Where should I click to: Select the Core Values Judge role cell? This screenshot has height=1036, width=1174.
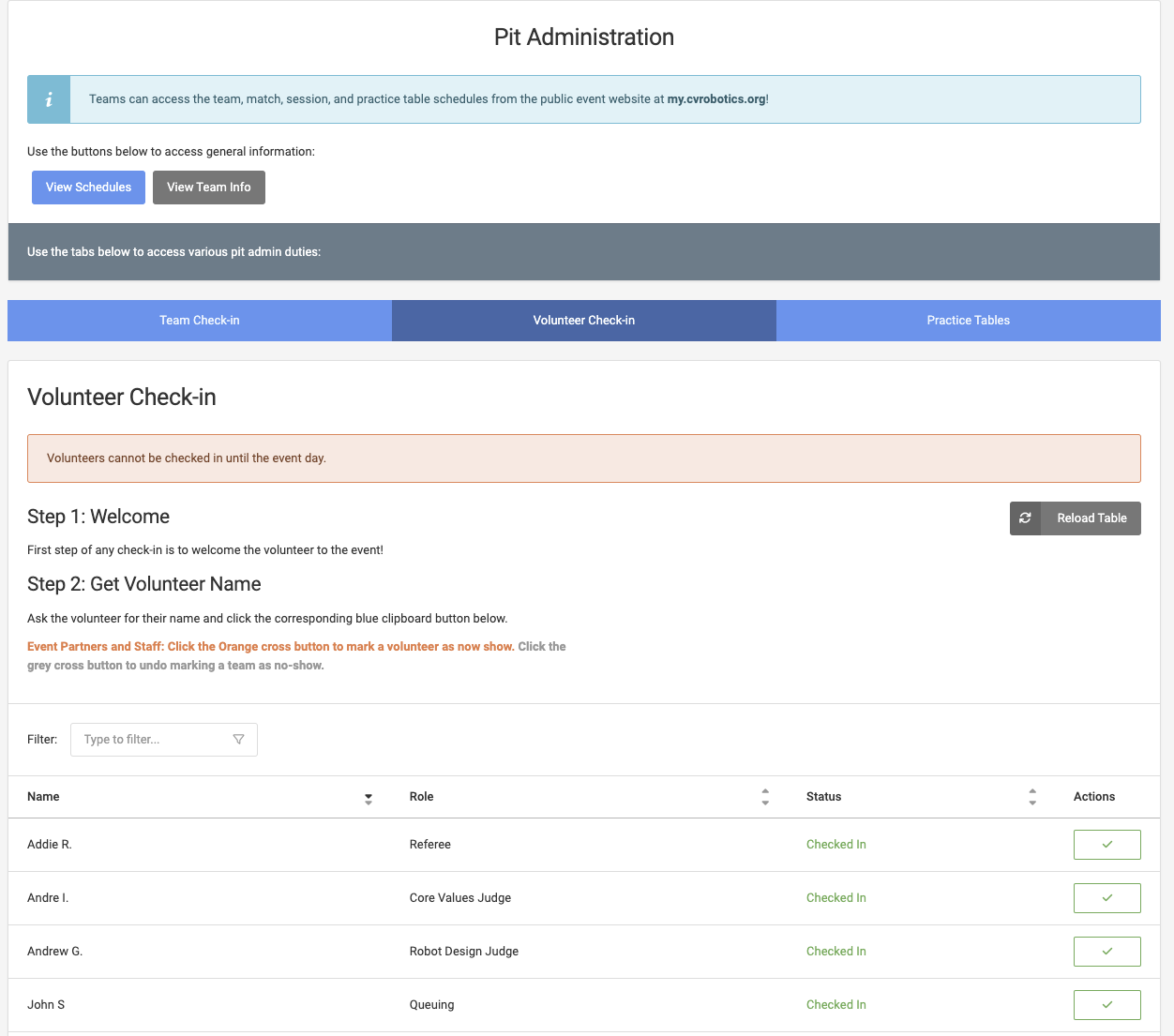460,898
